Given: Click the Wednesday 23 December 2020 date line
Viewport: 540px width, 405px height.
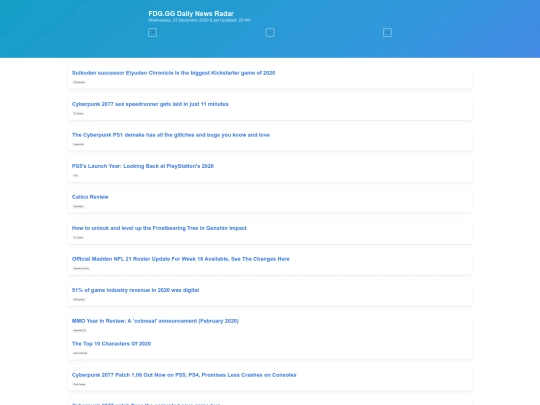Looking at the screenshot, I should pyautogui.click(x=199, y=20).
